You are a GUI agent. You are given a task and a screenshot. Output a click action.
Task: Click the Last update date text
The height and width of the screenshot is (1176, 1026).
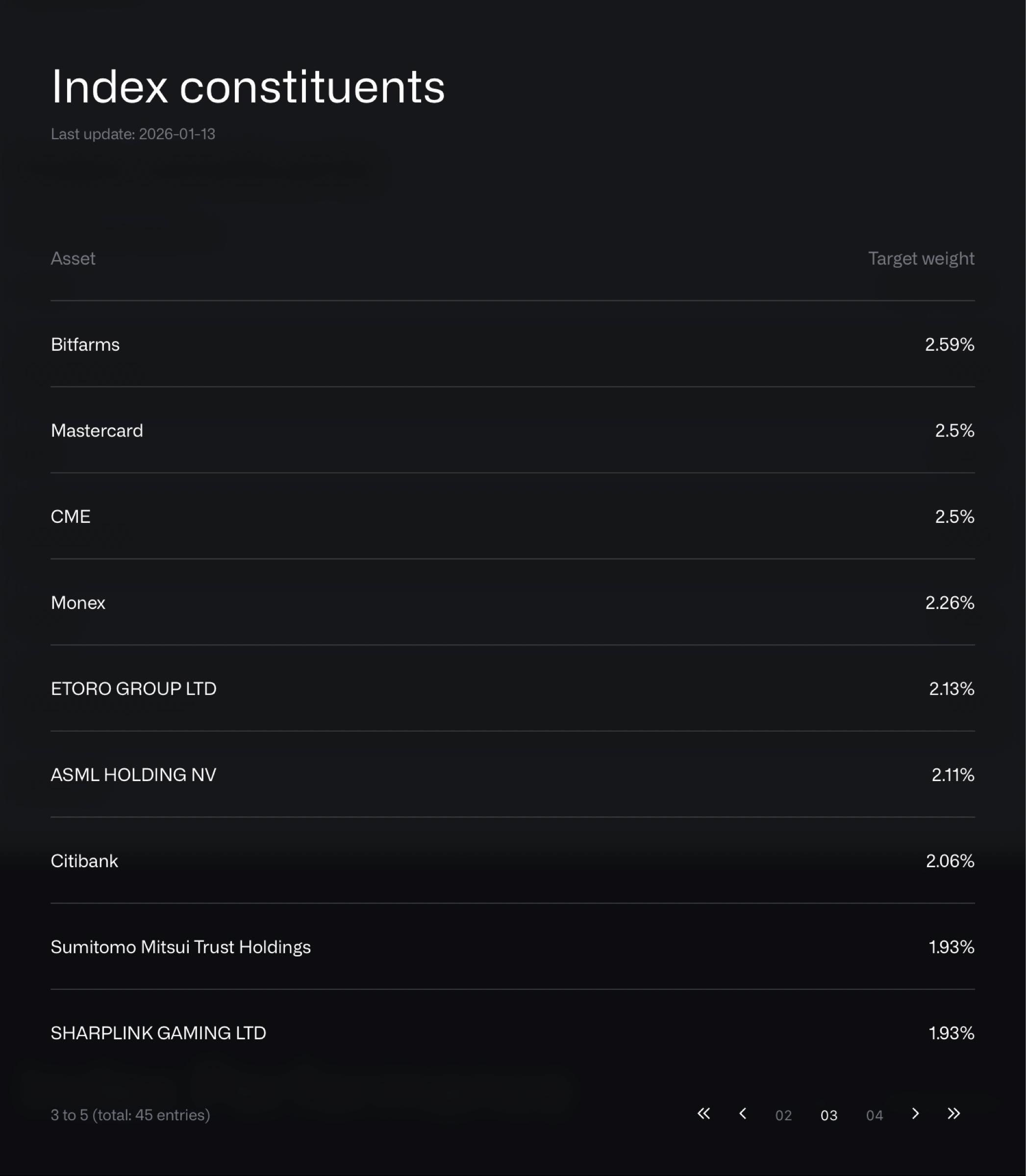click(x=133, y=134)
